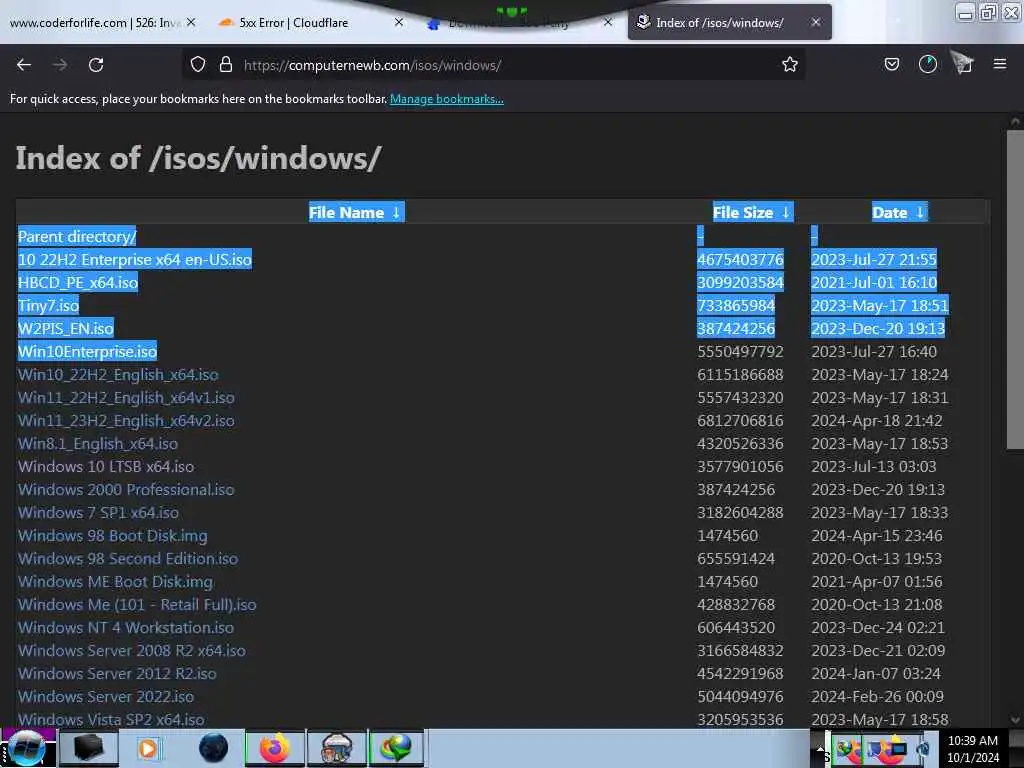Image resolution: width=1024 pixels, height=768 pixels.
Task: Click date 2024-Apr-18 21:42
Action: tap(876, 421)
